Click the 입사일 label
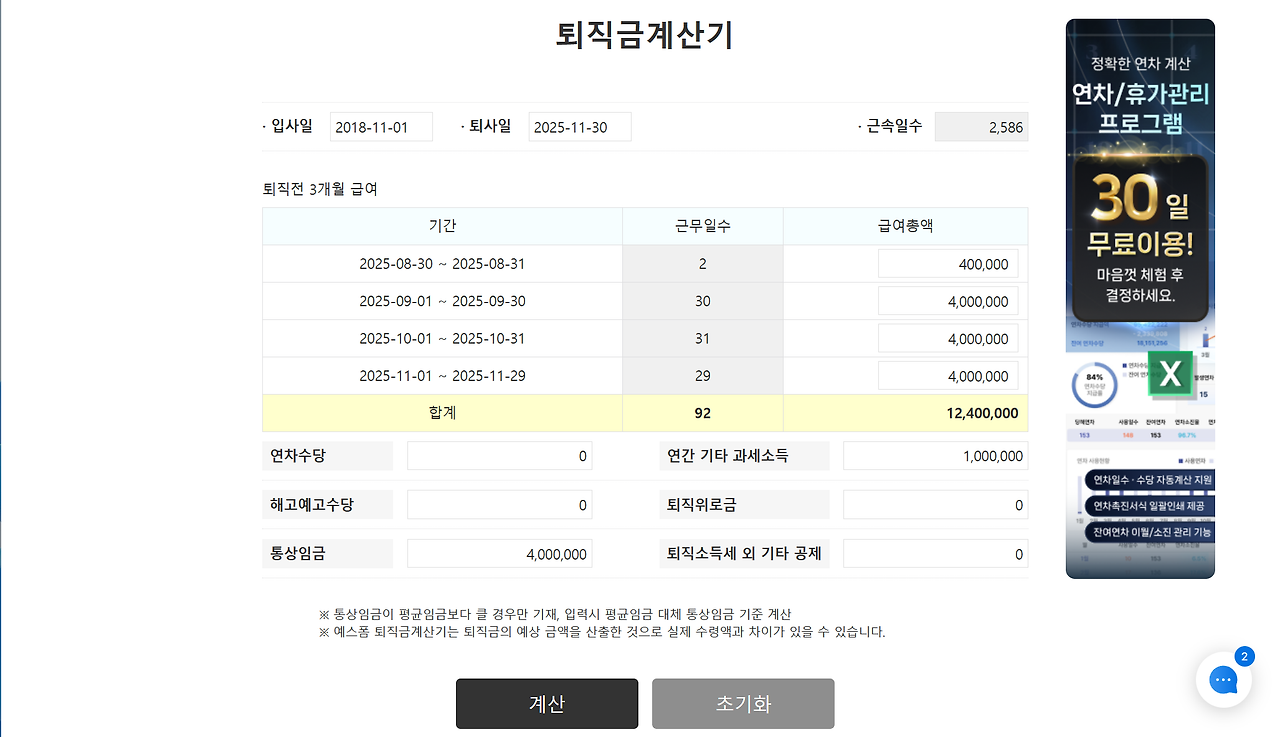The height and width of the screenshot is (737, 1280). point(291,126)
